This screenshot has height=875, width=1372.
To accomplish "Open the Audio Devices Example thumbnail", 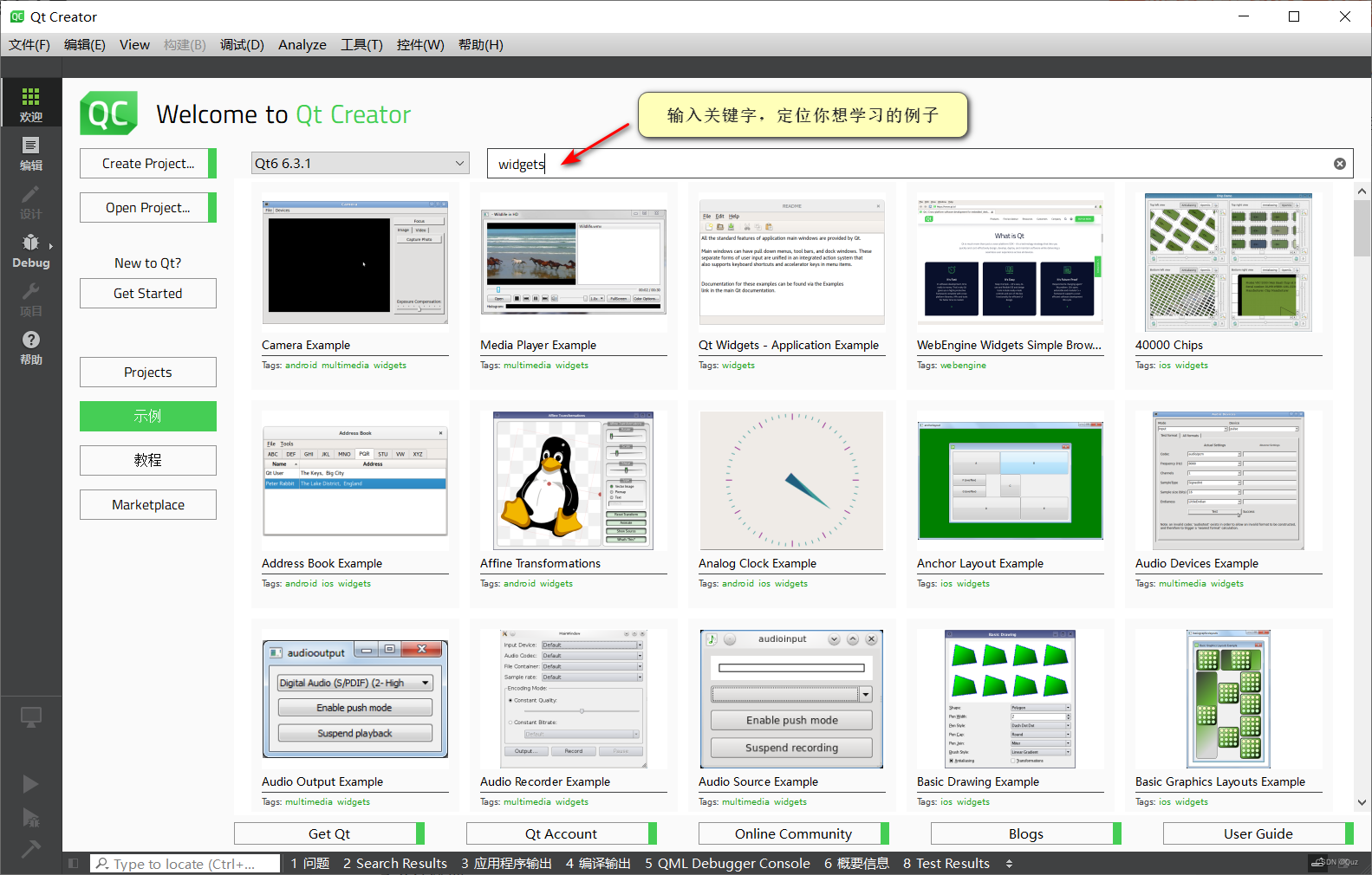I will tap(1229, 481).
